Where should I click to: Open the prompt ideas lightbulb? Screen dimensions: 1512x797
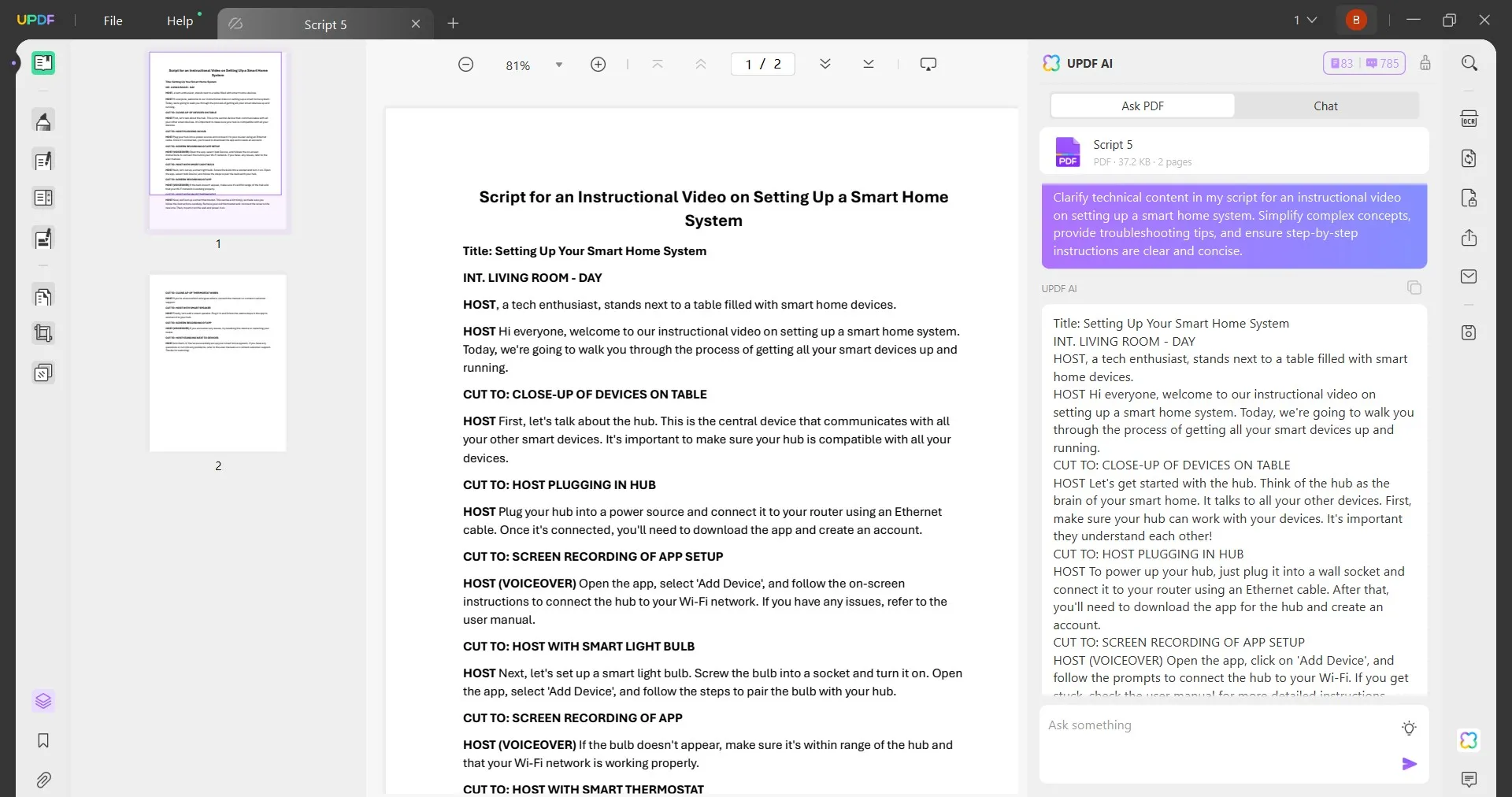[1410, 728]
